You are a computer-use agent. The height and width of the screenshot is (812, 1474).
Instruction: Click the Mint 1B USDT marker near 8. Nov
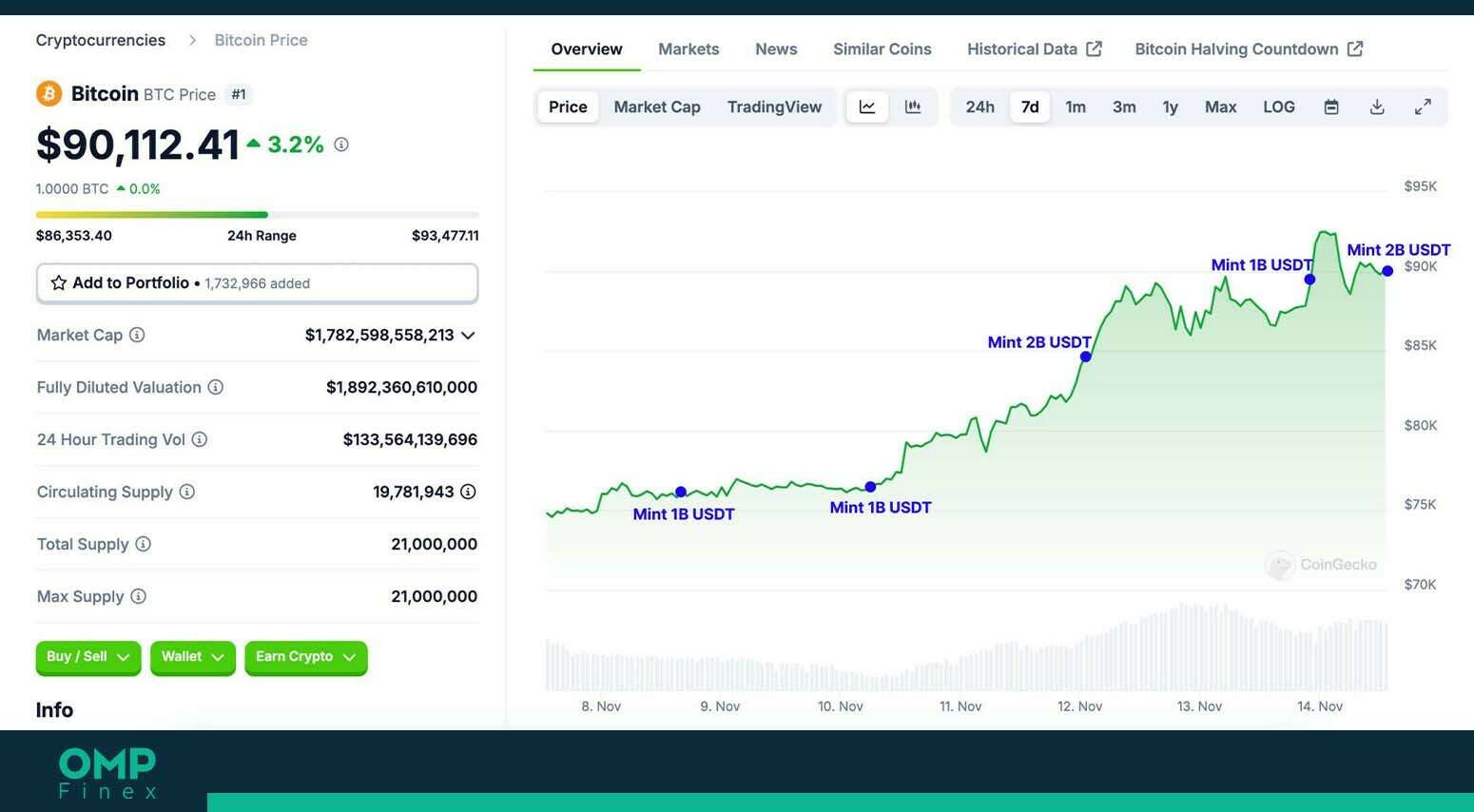click(681, 492)
